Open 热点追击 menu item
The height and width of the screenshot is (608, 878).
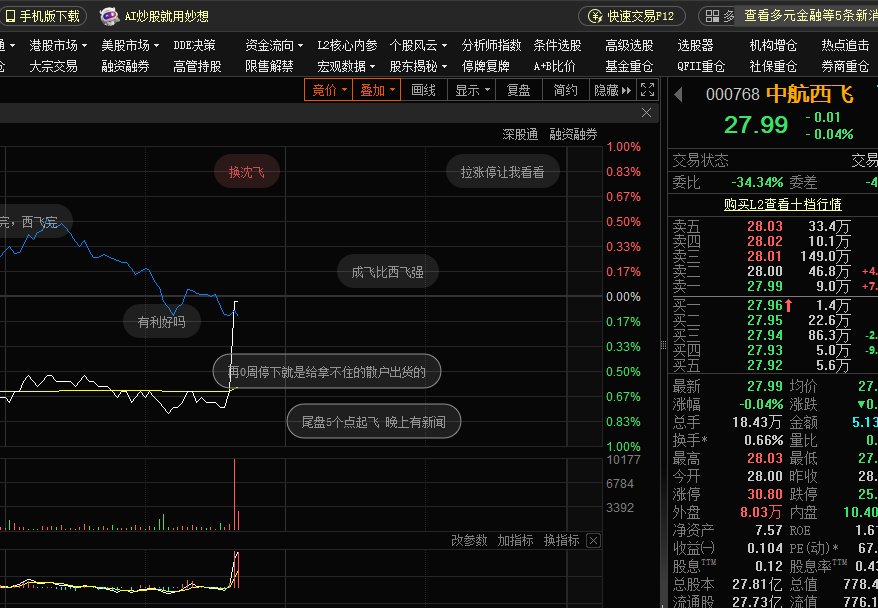coord(845,45)
